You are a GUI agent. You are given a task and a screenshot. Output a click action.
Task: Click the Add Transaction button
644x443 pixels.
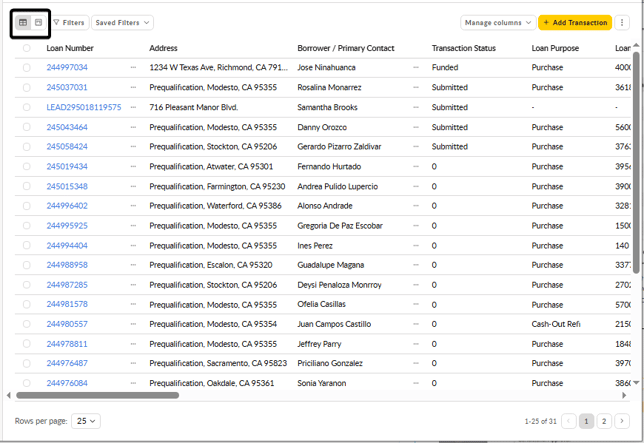[x=575, y=23]
